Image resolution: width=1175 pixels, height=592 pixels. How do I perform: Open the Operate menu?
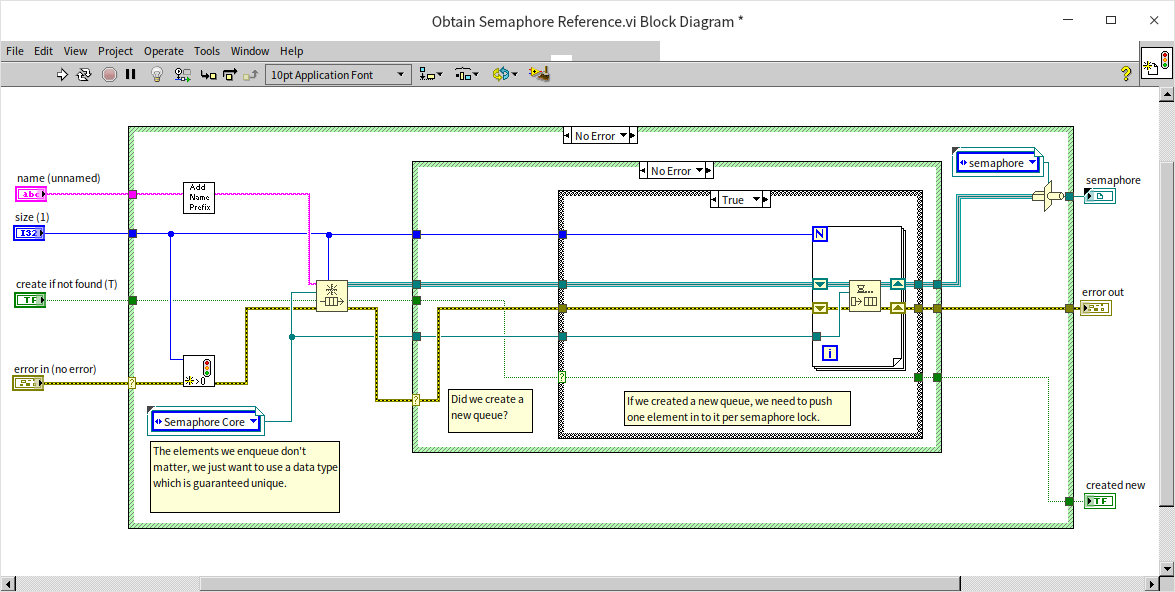pos(163,51)
